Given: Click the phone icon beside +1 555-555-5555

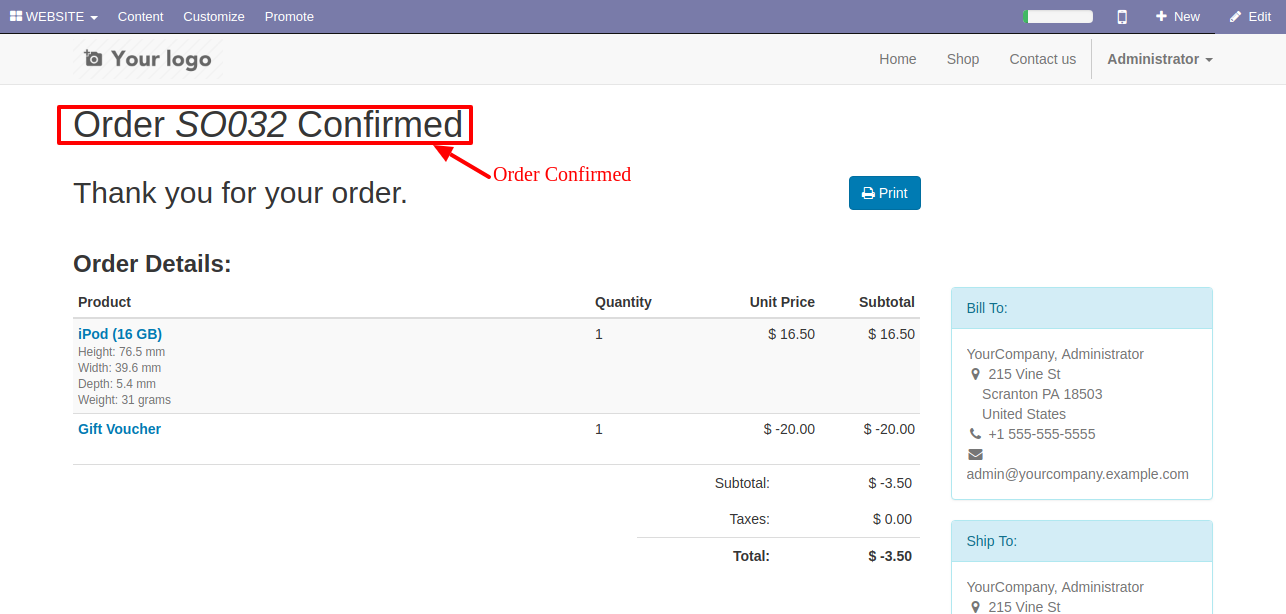Looking at the screenshot, I should click(975, 434).
